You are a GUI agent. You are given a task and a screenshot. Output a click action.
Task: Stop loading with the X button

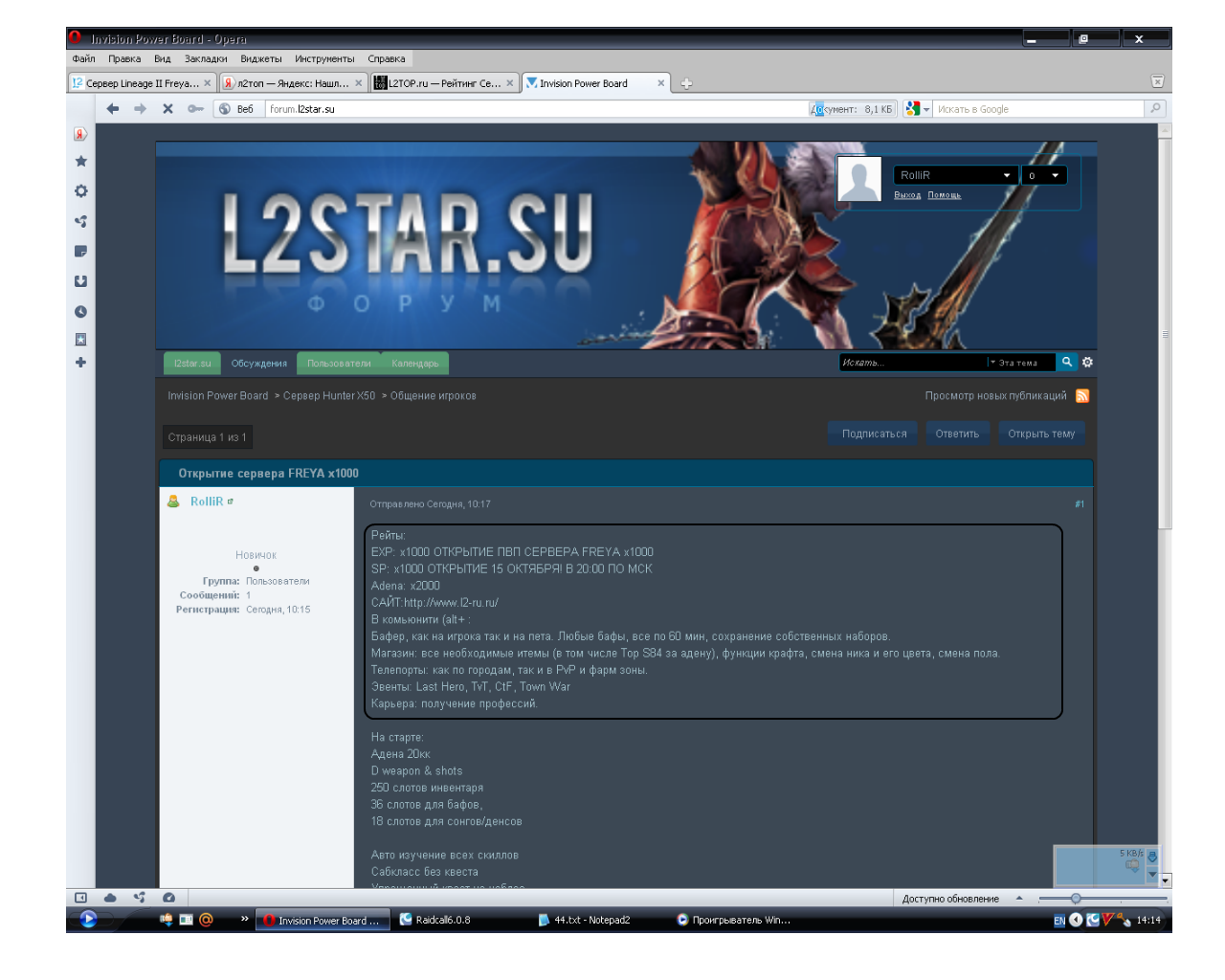point(167,109)
